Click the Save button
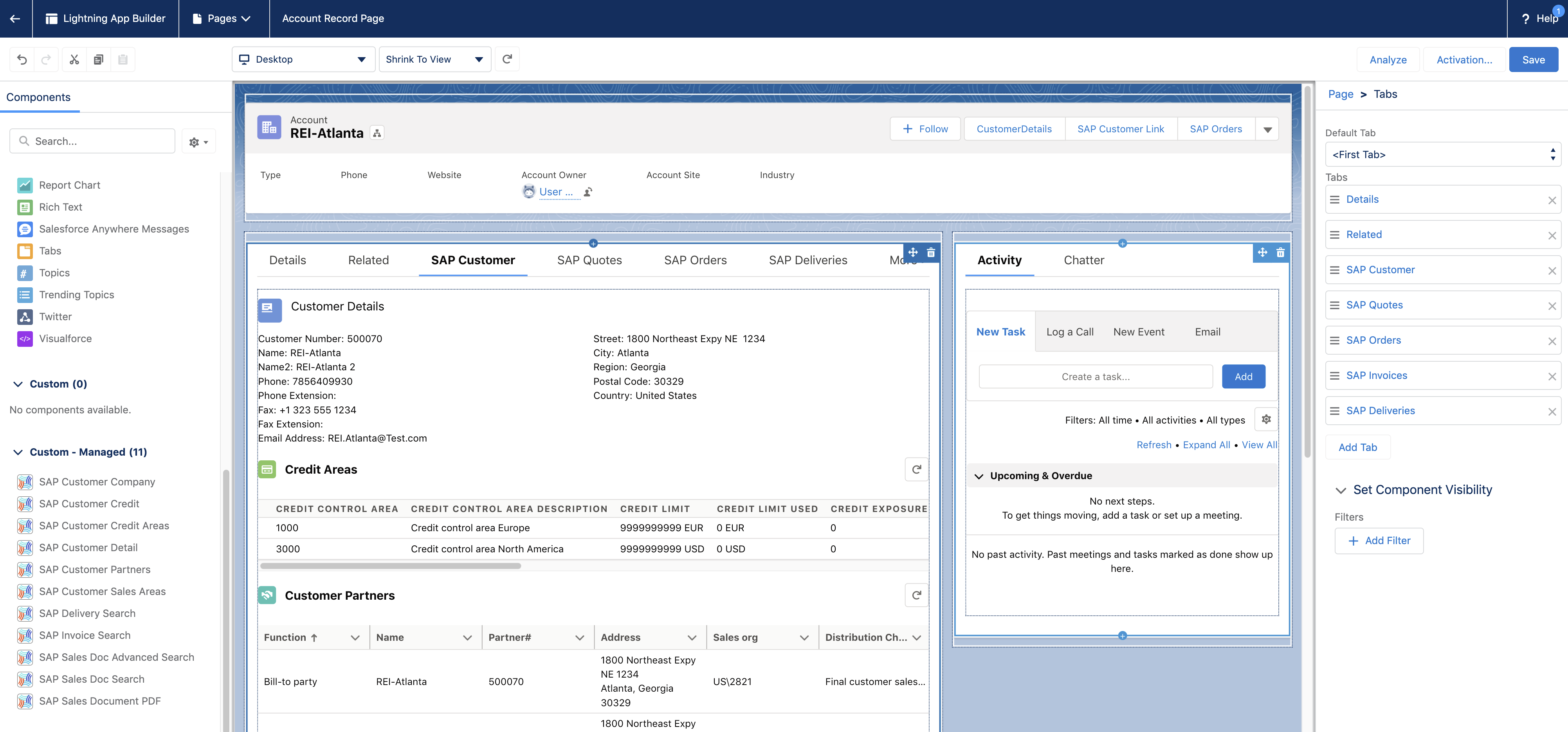Screen dimensions: 1568x732 pos(1533,59)
